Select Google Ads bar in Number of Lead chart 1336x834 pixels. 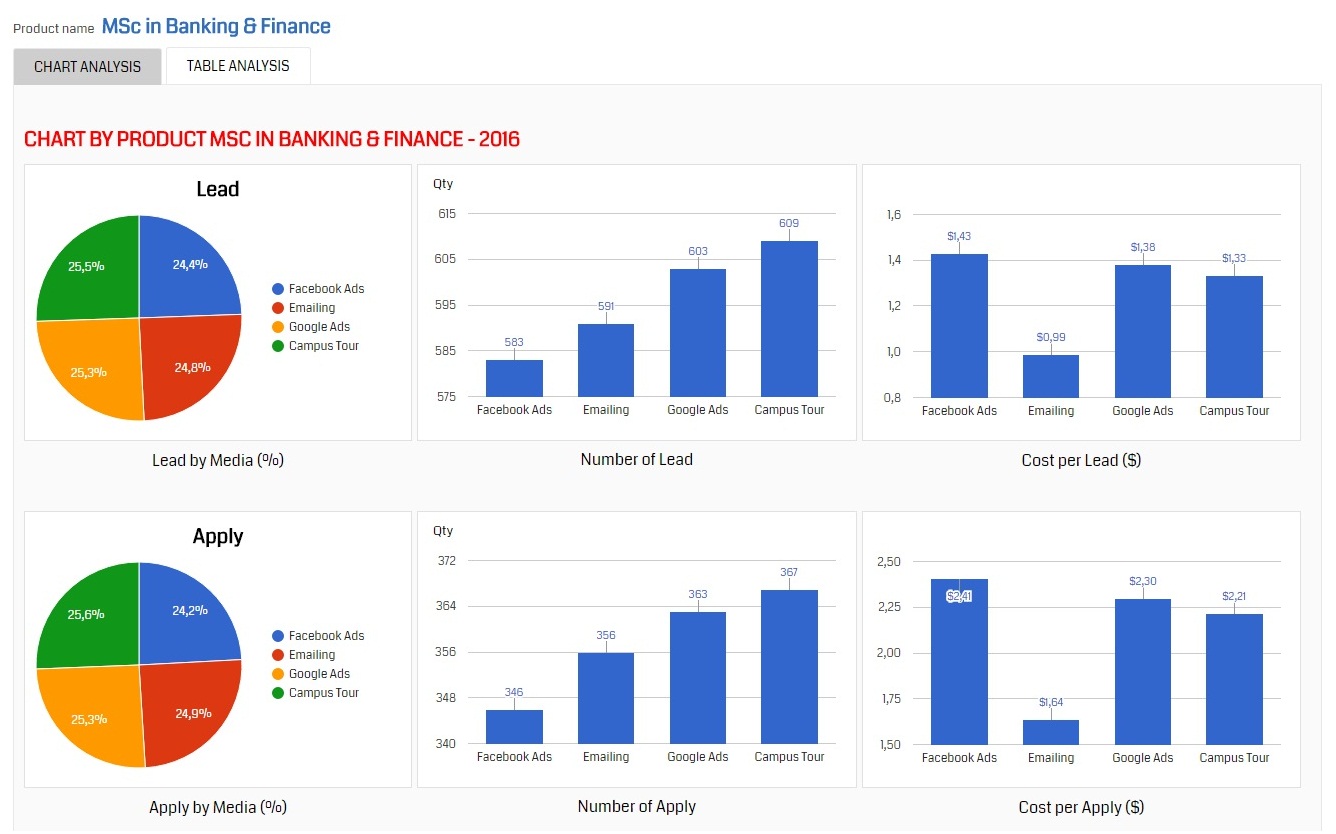[697, 333]
